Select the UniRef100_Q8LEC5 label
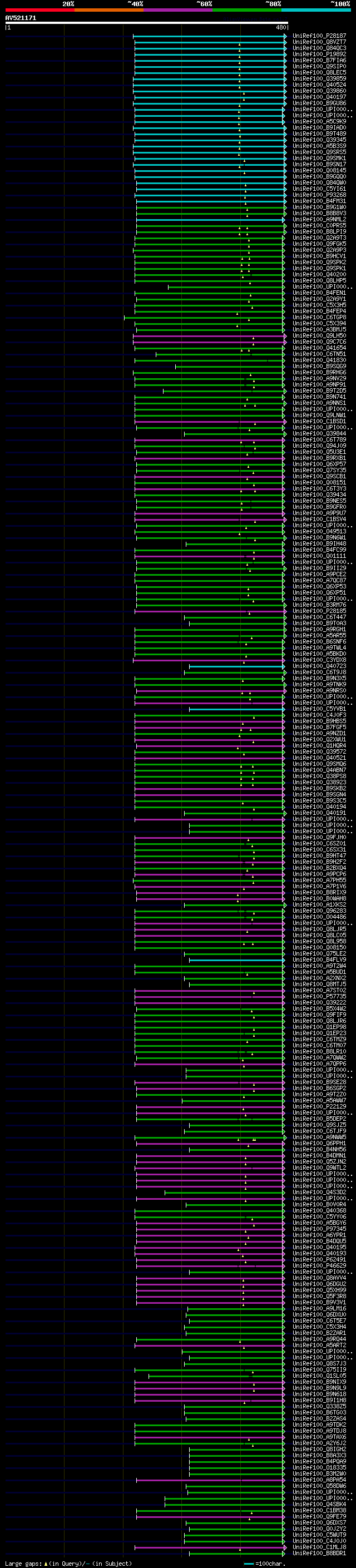 point(319,72)
